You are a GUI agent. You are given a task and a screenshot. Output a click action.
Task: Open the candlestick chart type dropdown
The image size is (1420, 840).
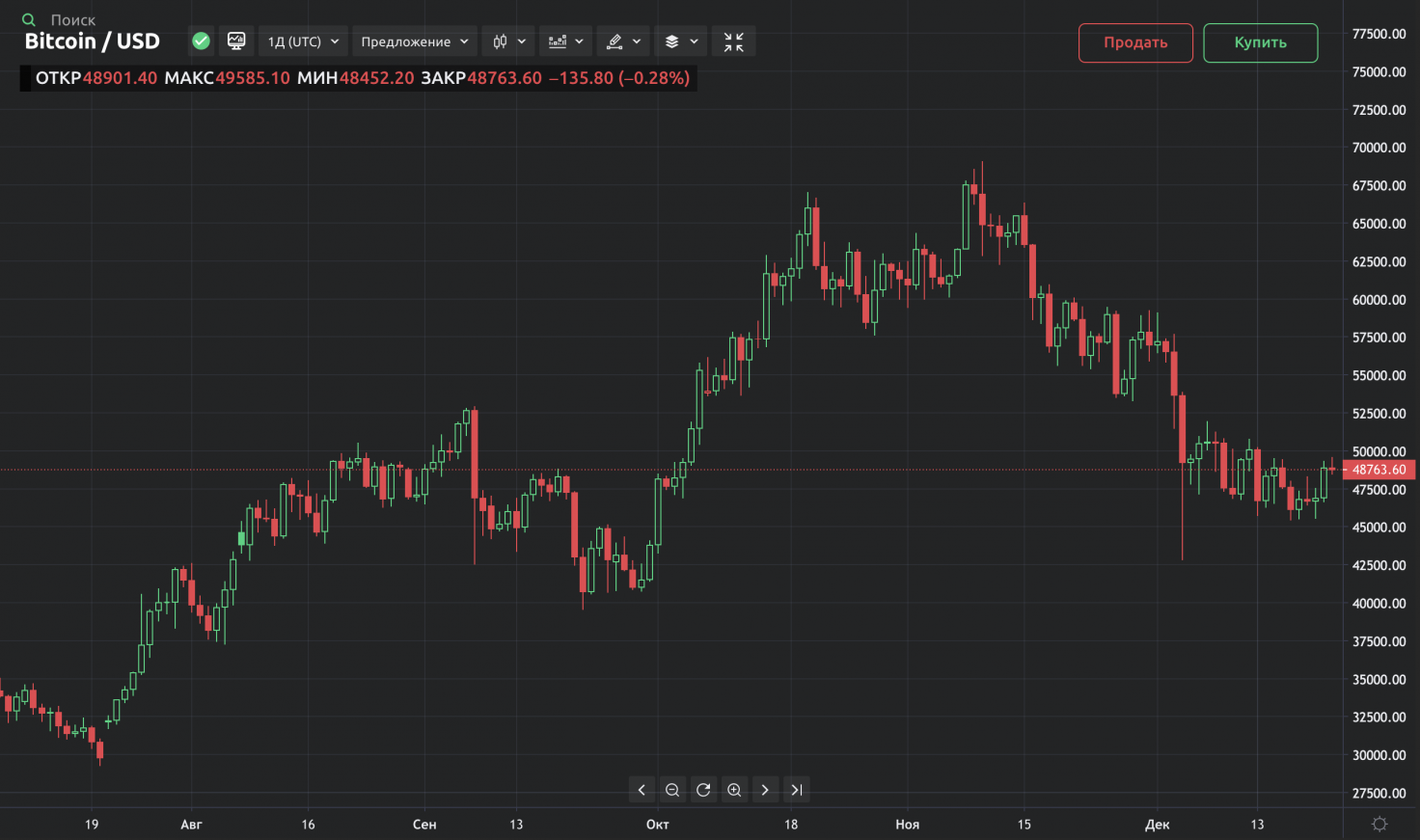(x=509, y=41)
